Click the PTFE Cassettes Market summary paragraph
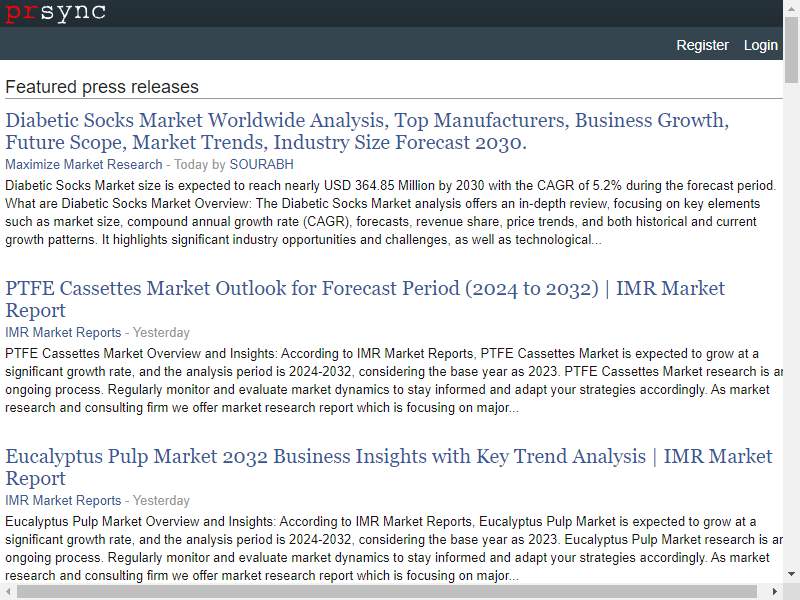Image resolution: width=800 pixels, height=600 pixels. 394,381
